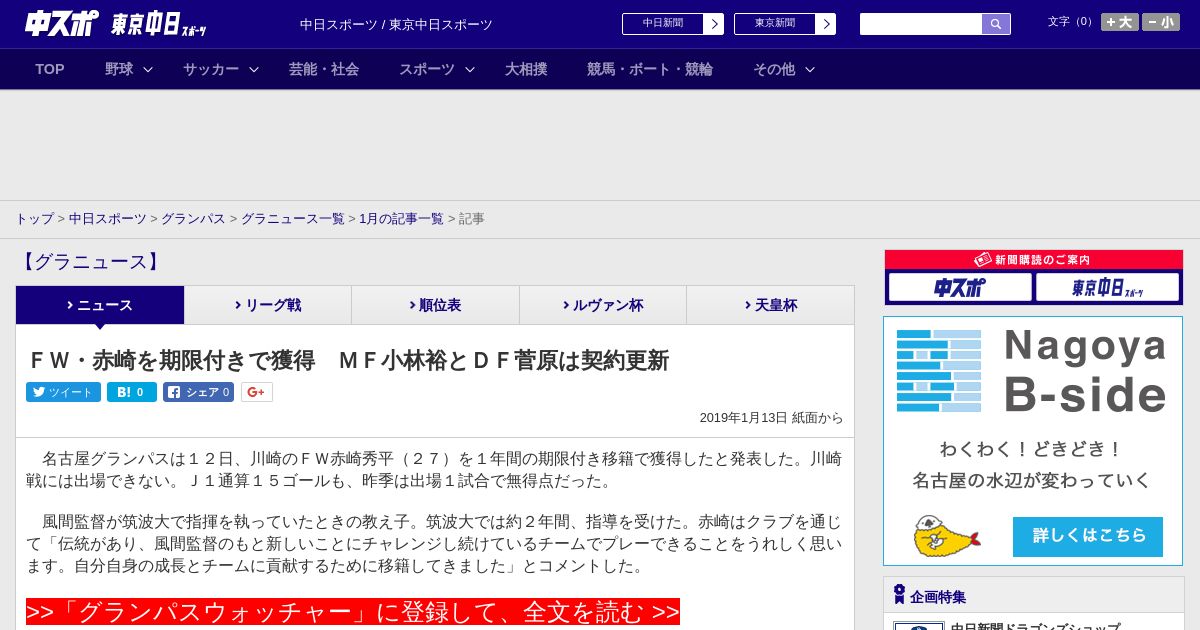This screenshot has height=630, width=1200.
Task: Switch to the ルヴァン杯 tab
Action: (603, 305)
